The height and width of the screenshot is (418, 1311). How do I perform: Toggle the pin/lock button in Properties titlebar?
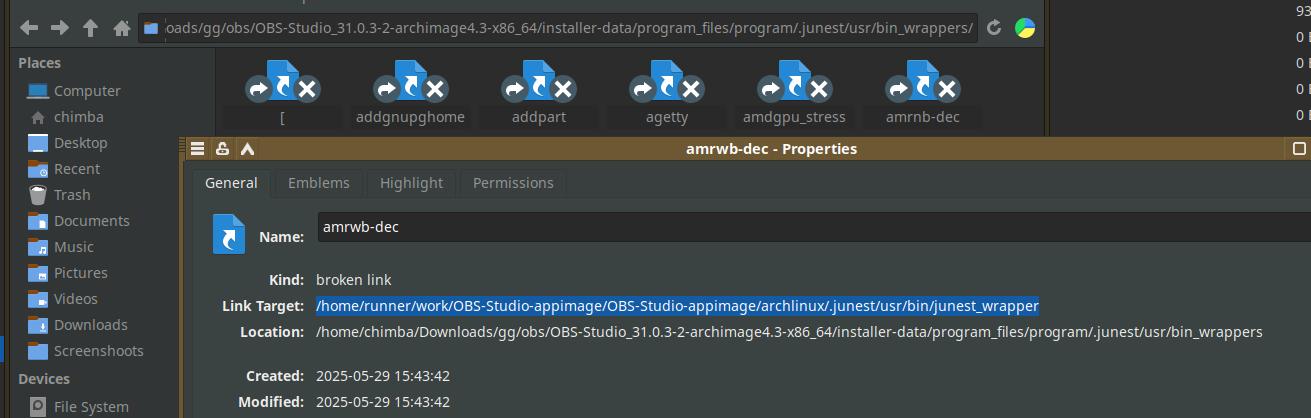click(222, 149)
